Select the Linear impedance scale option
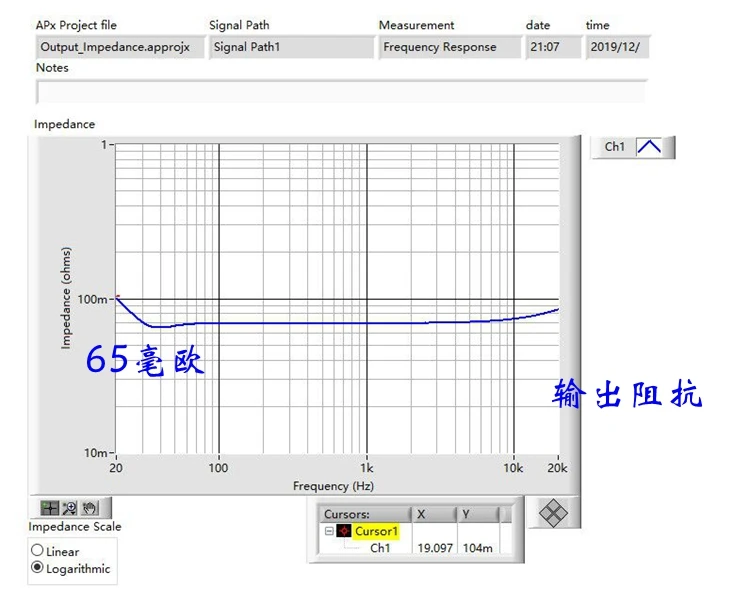The width and height of the screenshot is (750, 605). click(38, 551)
